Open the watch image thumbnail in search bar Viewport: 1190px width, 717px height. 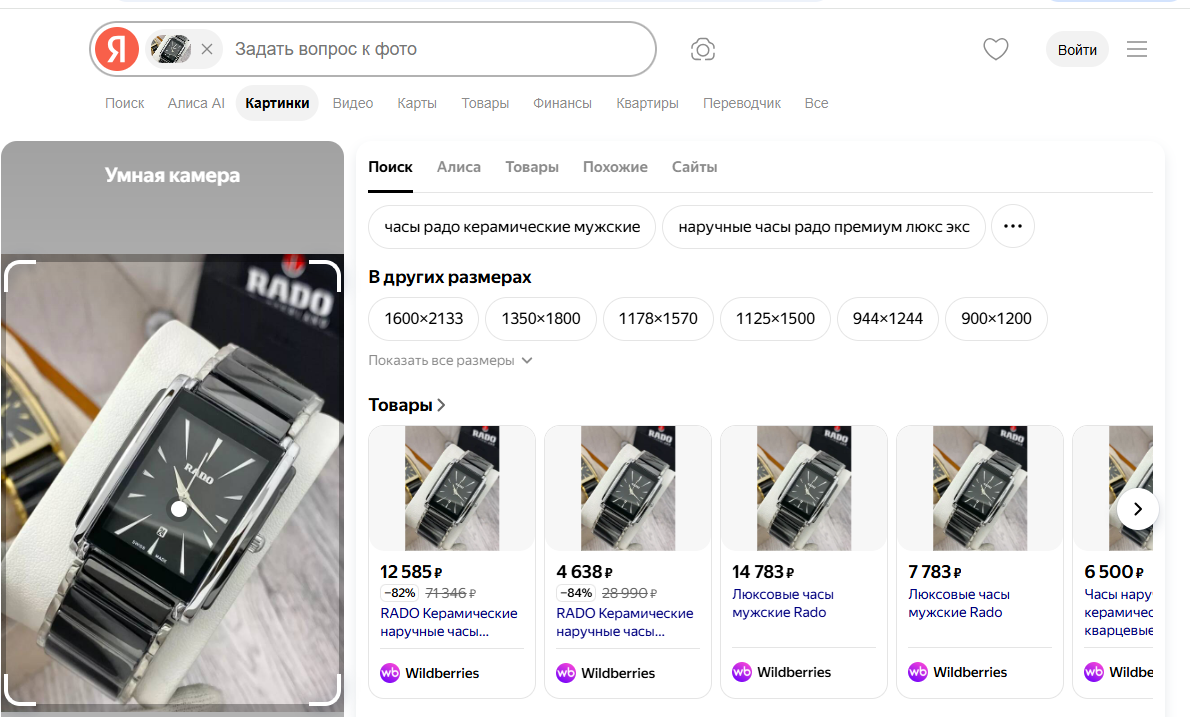171,49
